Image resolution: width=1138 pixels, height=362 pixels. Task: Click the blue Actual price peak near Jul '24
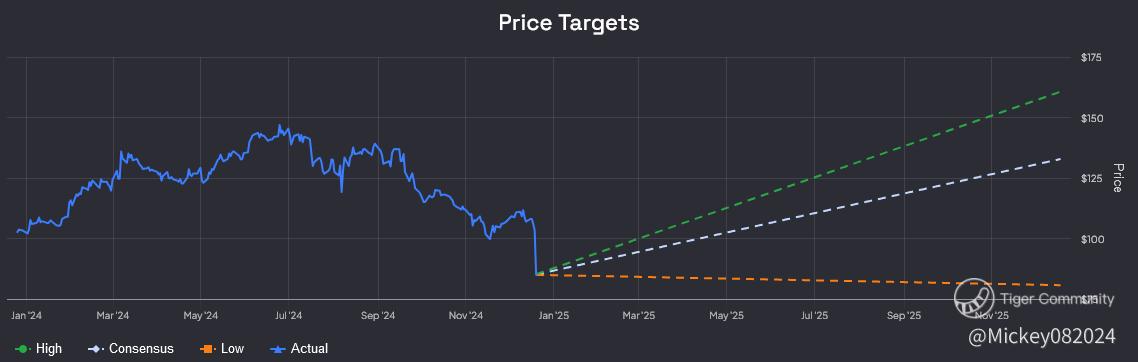[x=279, y=126]
